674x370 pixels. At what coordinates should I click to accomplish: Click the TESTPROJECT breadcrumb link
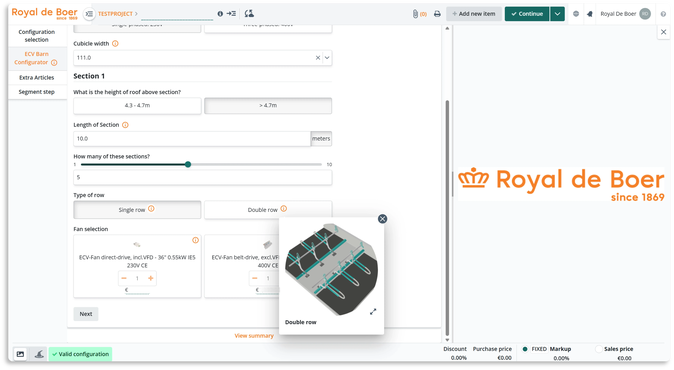(115, 14)
